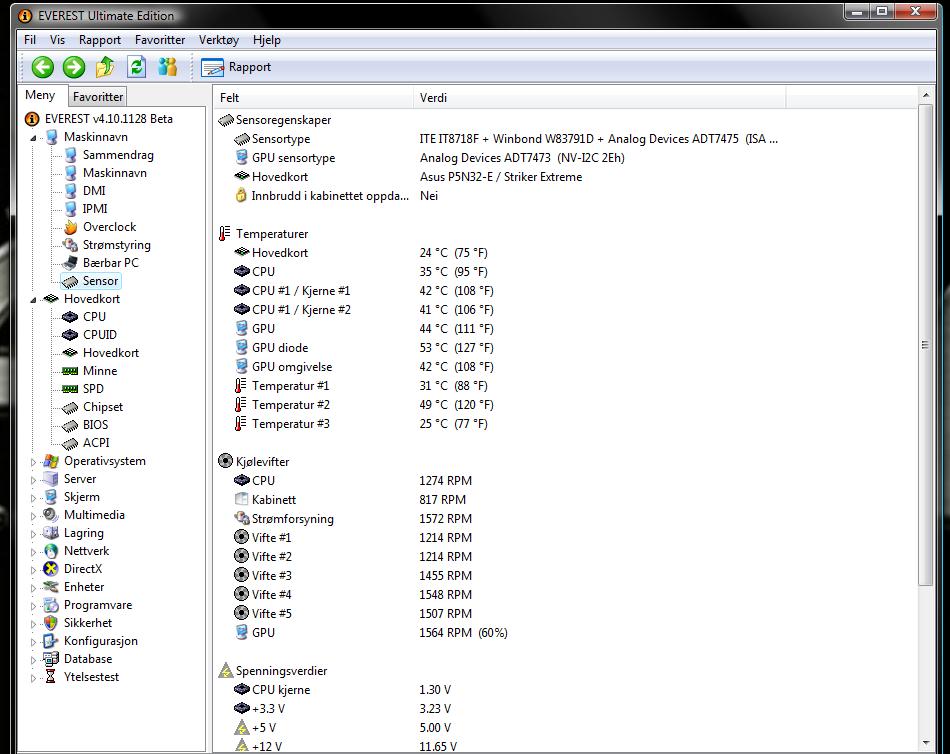Expand the Multimedia node
Image resolution: width=950 pixels, height=754 pixels.
[x=33, y=516]
